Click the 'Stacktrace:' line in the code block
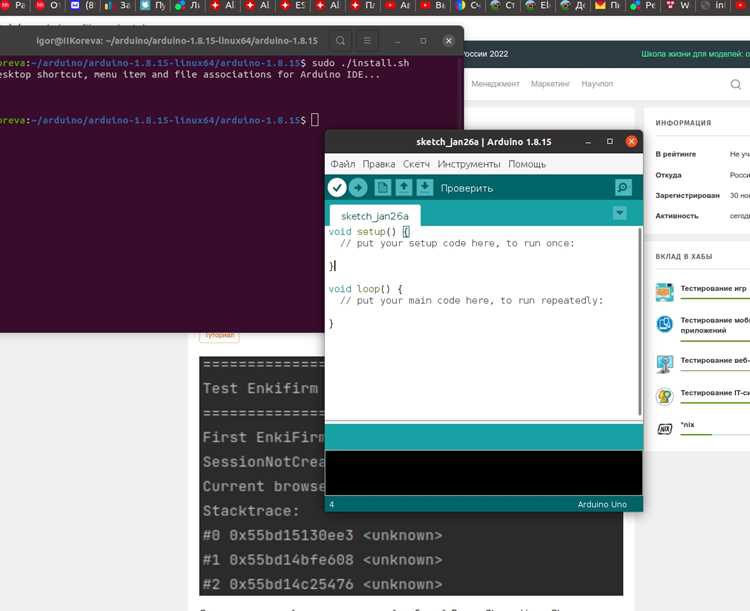 (251, 511)
